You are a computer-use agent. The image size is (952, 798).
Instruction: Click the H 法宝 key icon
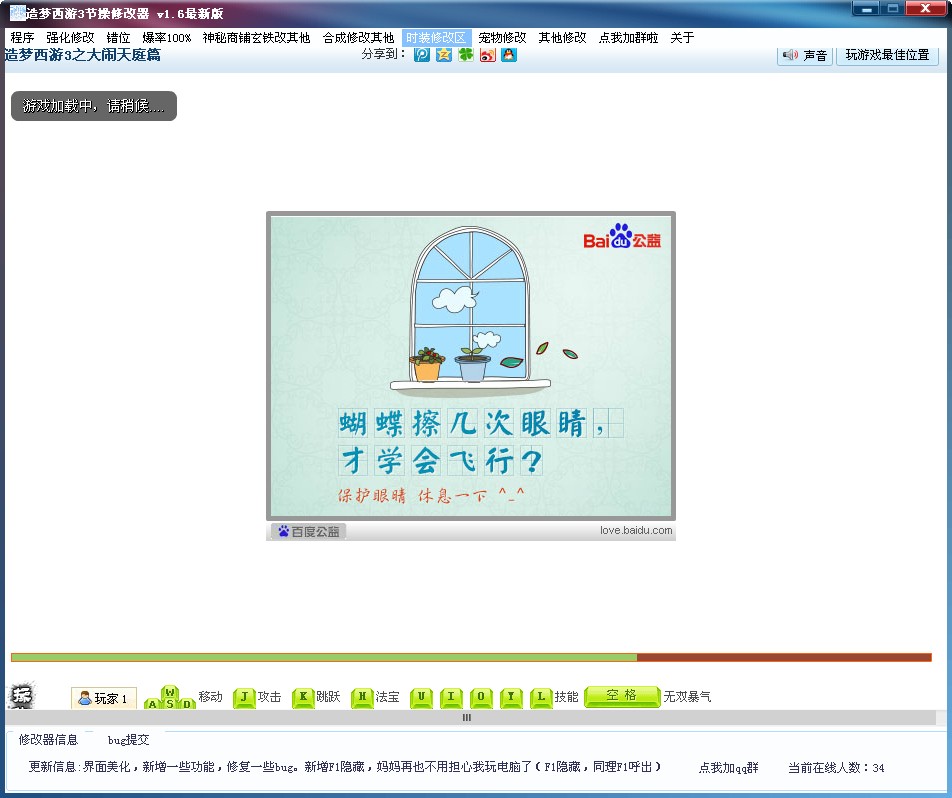click(x=362, y=697)
